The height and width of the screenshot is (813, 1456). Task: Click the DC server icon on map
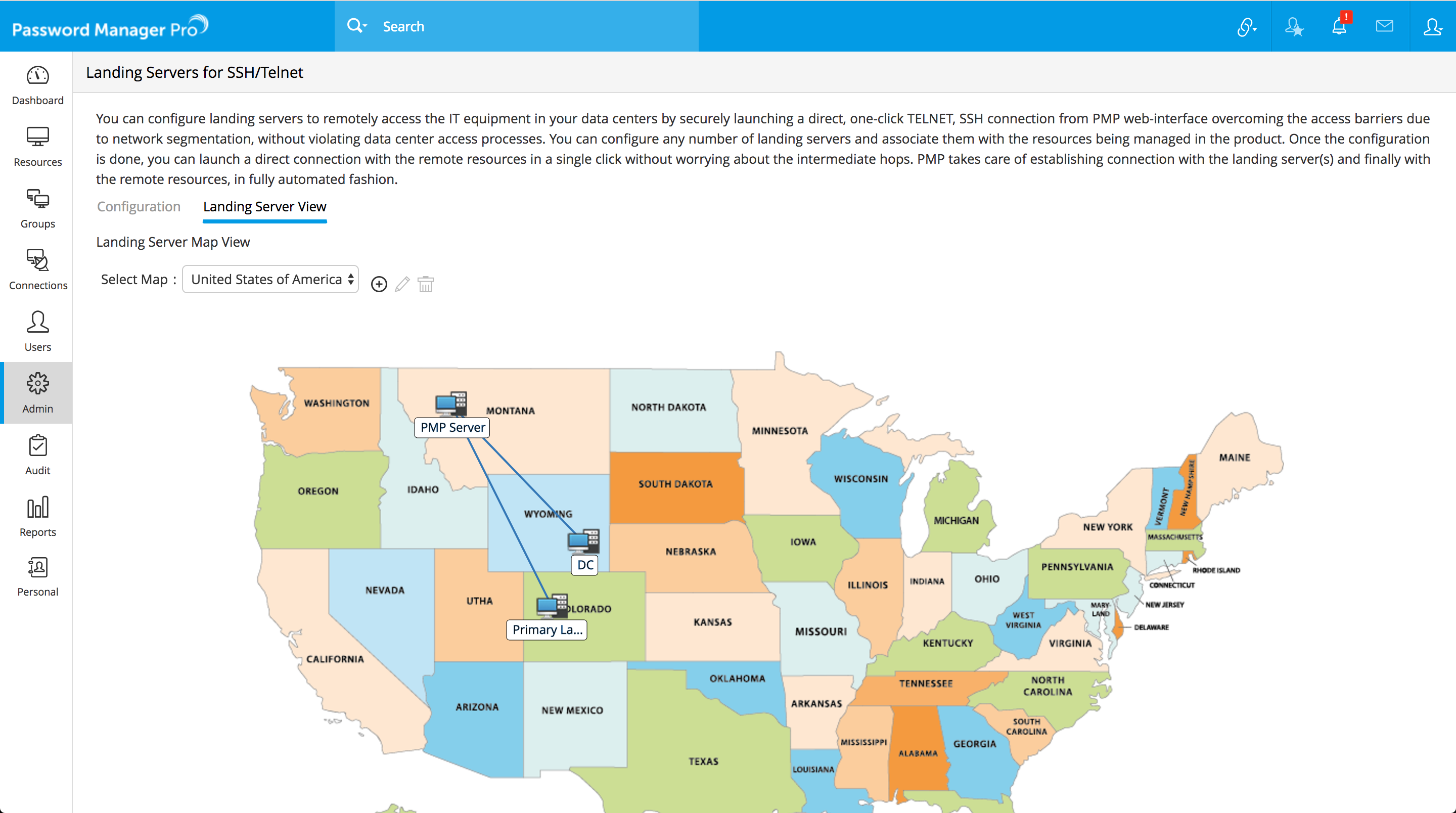[x=583, y=541]
